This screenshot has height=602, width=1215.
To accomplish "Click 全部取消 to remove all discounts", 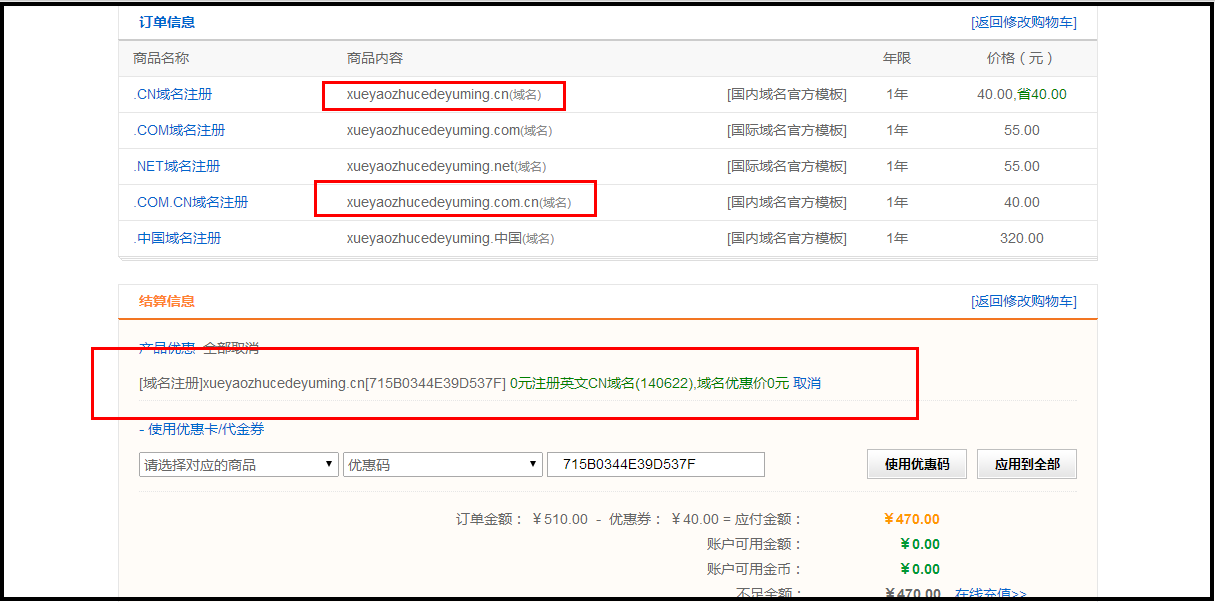I will click(x=231, y=348).
